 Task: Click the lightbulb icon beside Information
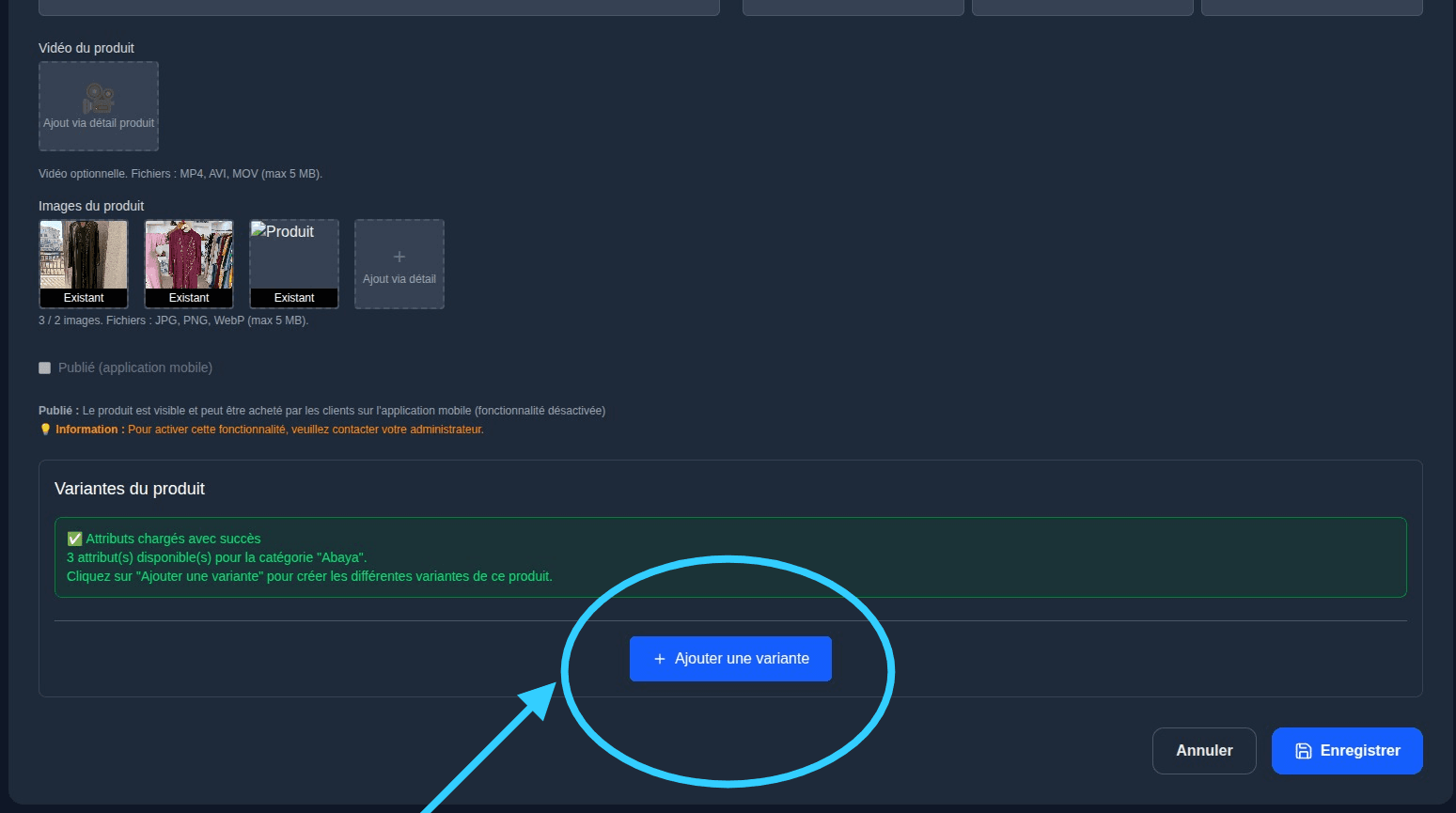pyautogui.click(x=45, y=430)
